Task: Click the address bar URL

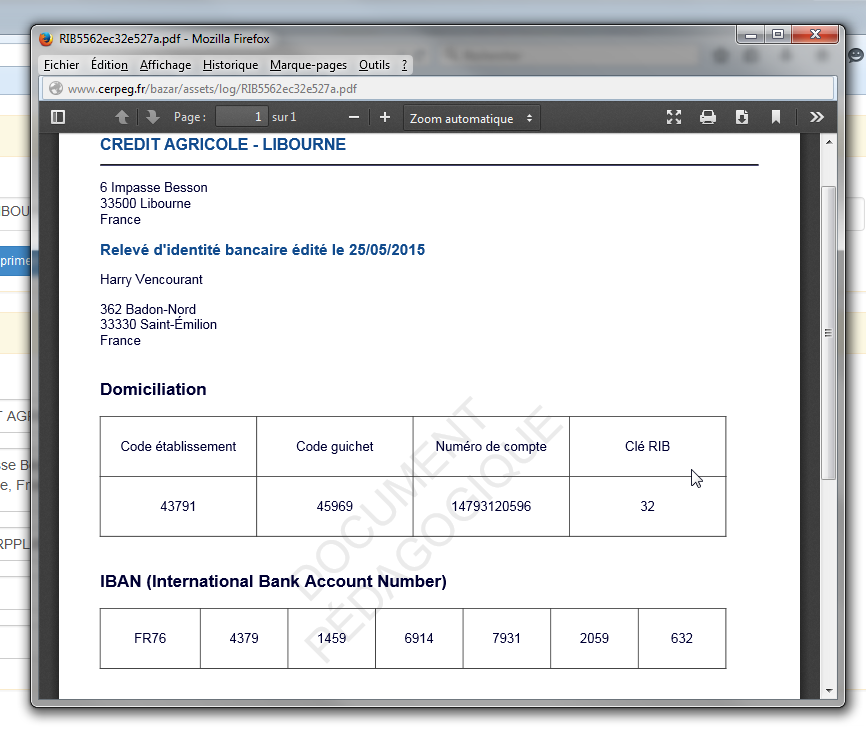Action: click(212, 89)
